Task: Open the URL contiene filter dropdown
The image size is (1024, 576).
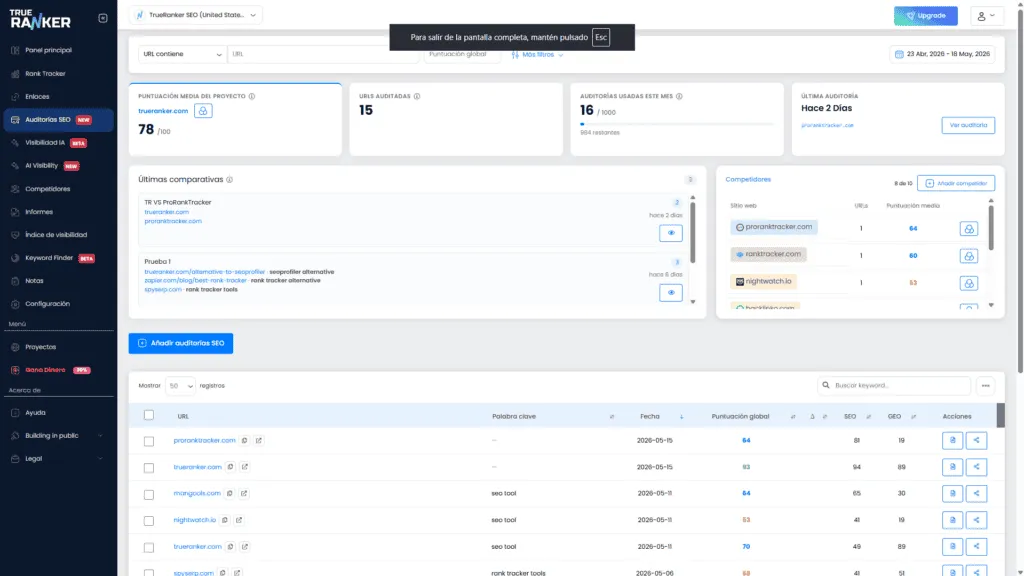Action: coord(182,54)
